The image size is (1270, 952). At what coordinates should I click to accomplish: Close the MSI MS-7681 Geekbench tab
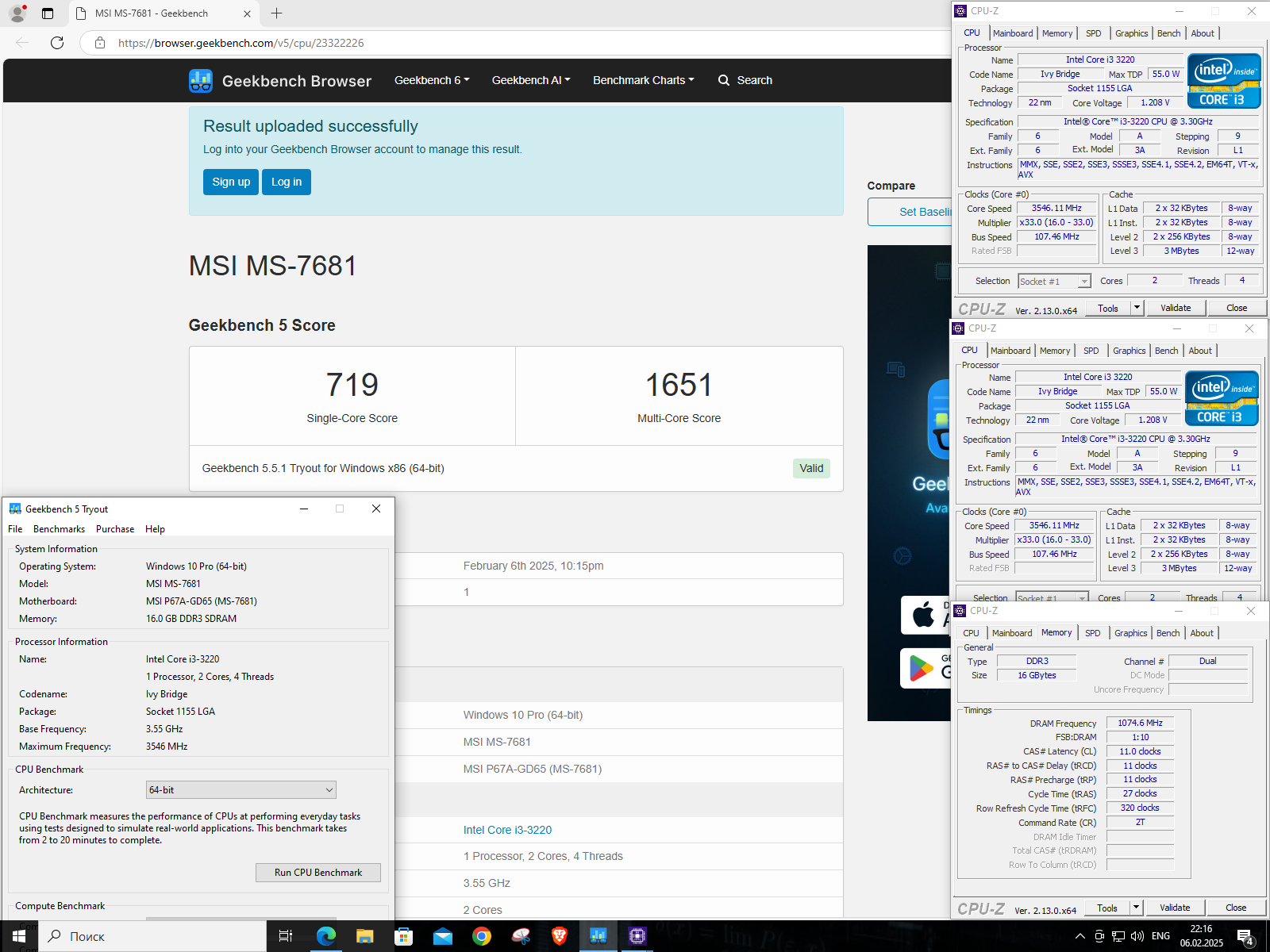click(x=247, y=13)
